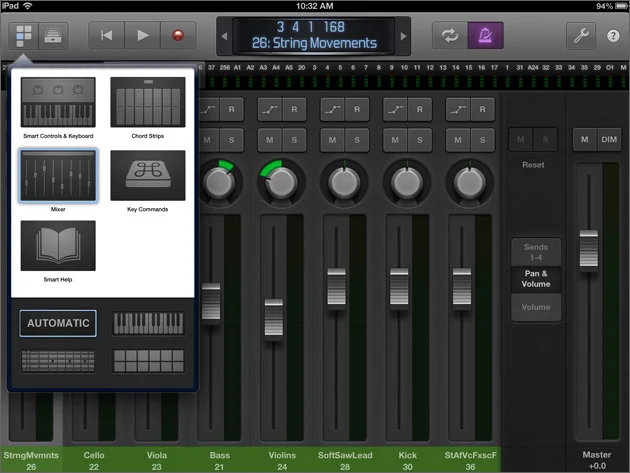Screen dimensions: 630x473
Task: Enable record on Violins channel
Action: coord(294,109)
